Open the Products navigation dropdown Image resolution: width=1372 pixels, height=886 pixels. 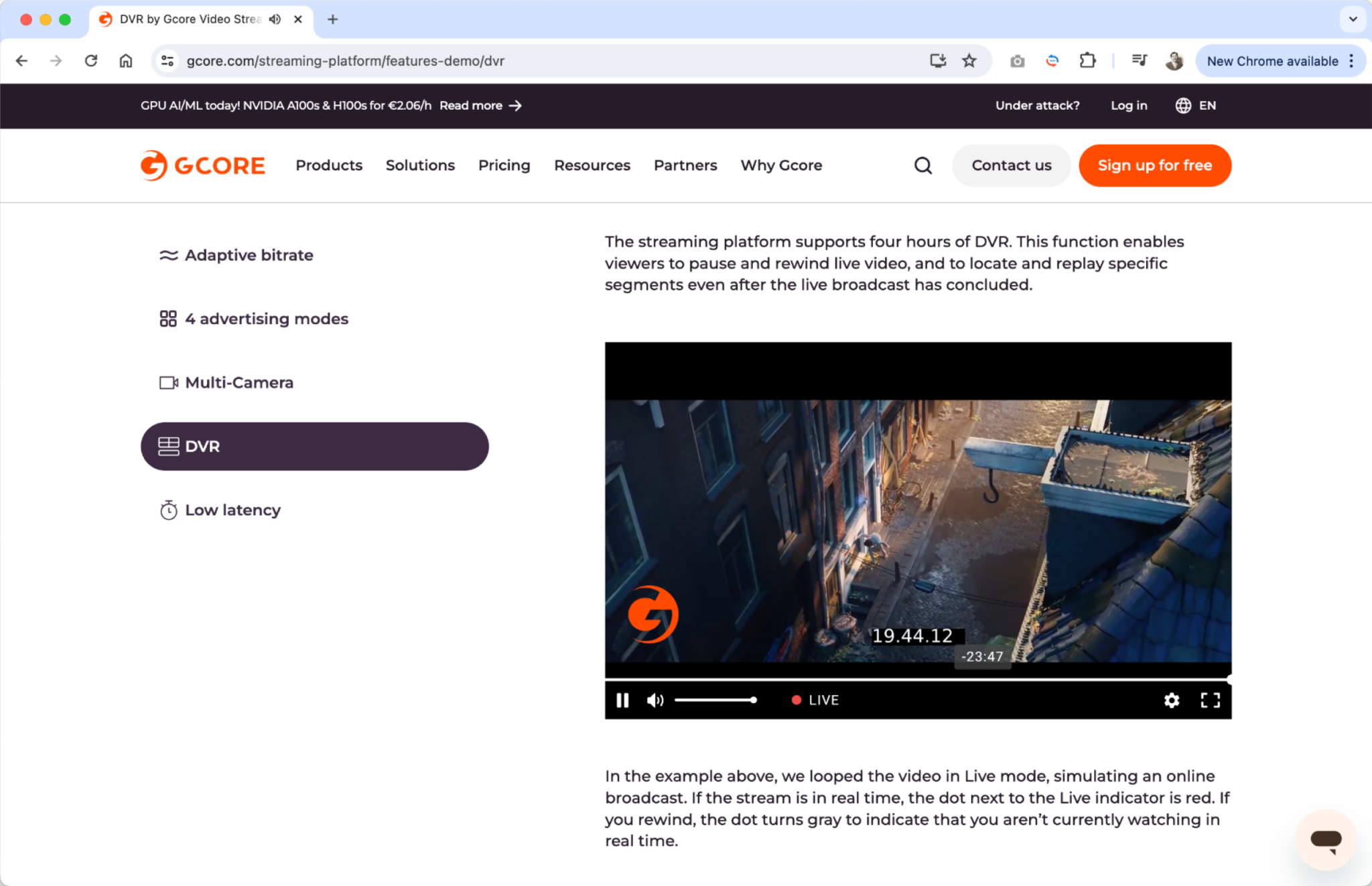pos(329,165)
